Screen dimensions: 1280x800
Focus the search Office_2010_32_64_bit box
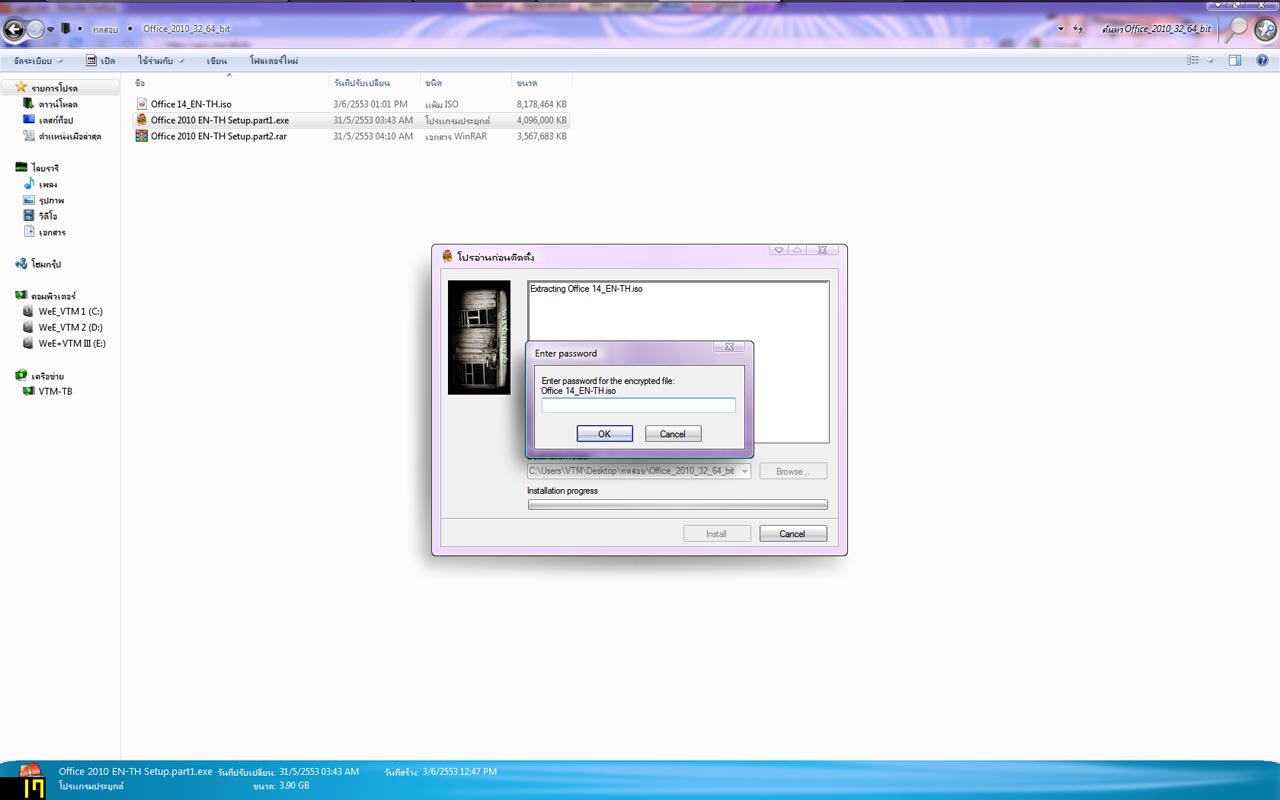point(1157,29)
